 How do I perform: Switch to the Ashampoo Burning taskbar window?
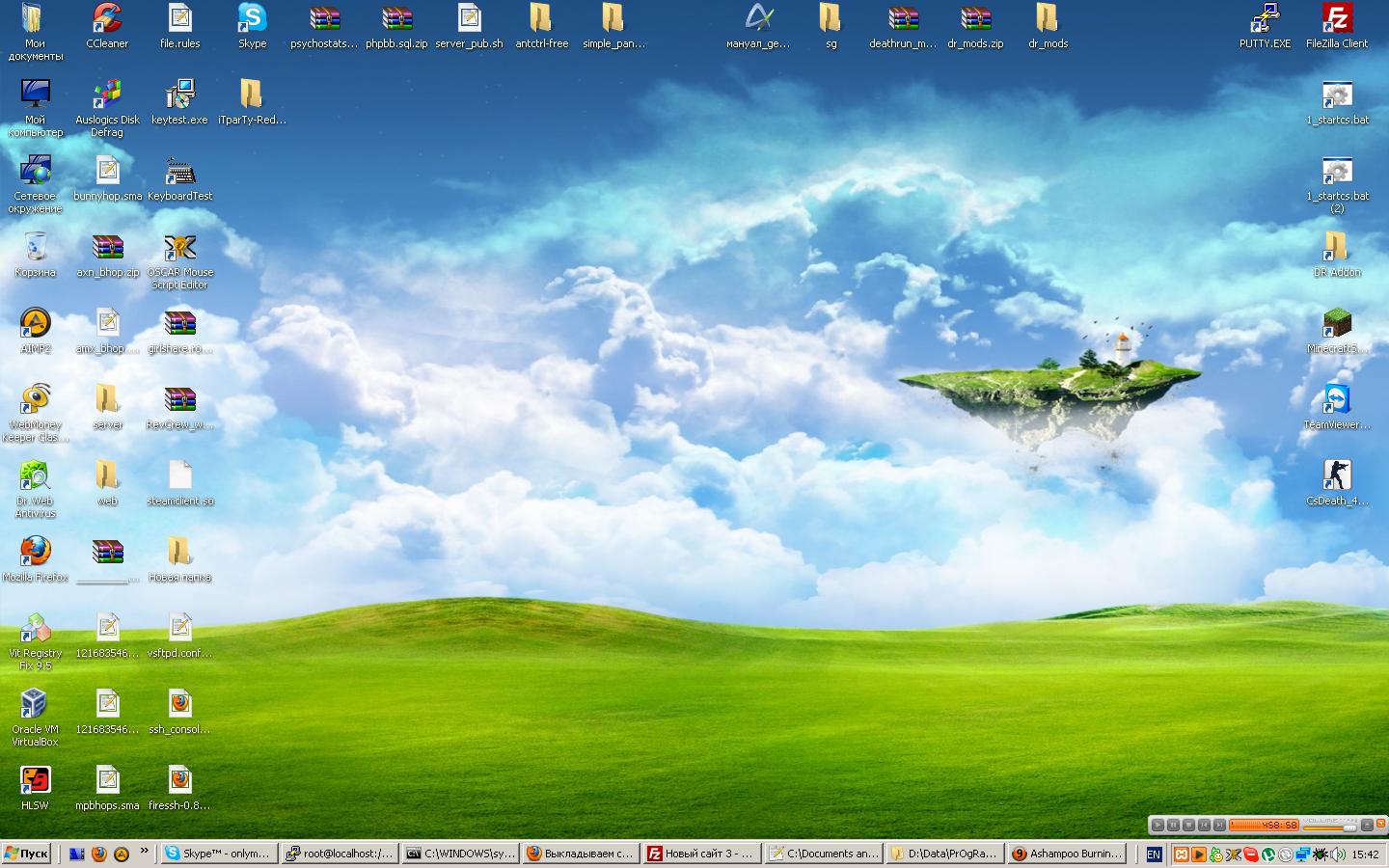point(1066,854)
